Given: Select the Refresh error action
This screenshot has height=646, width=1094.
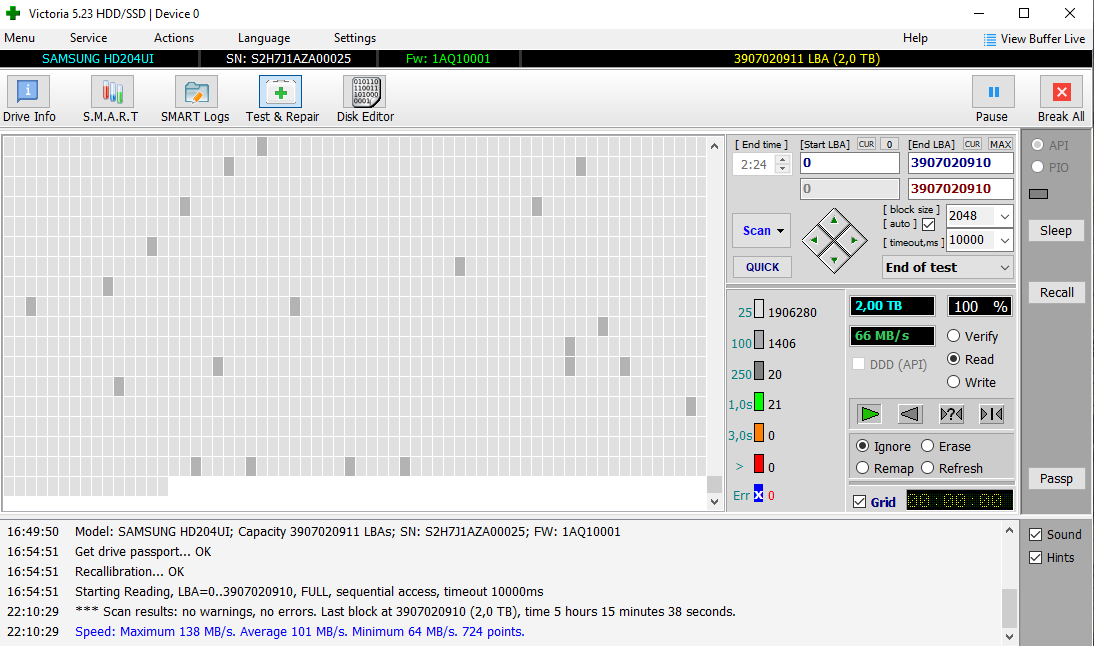Looking at the screenshot, I should pos(927,467).
